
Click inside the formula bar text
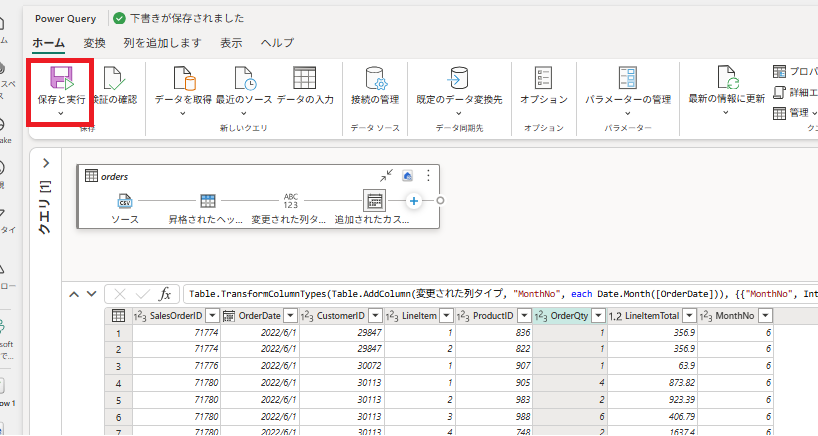[x=501, y=294]
